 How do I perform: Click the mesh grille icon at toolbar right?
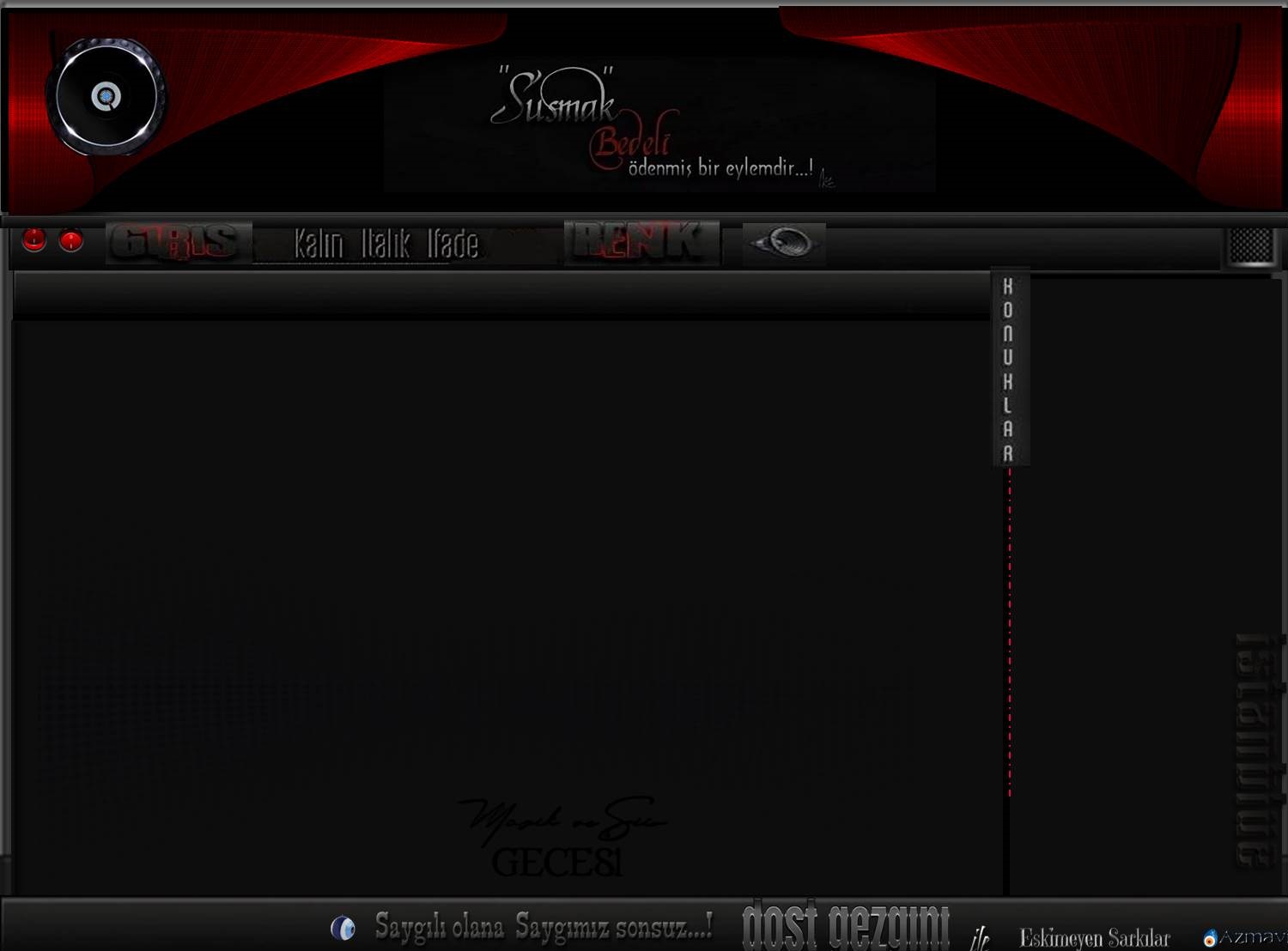(x=1250, y=246)
